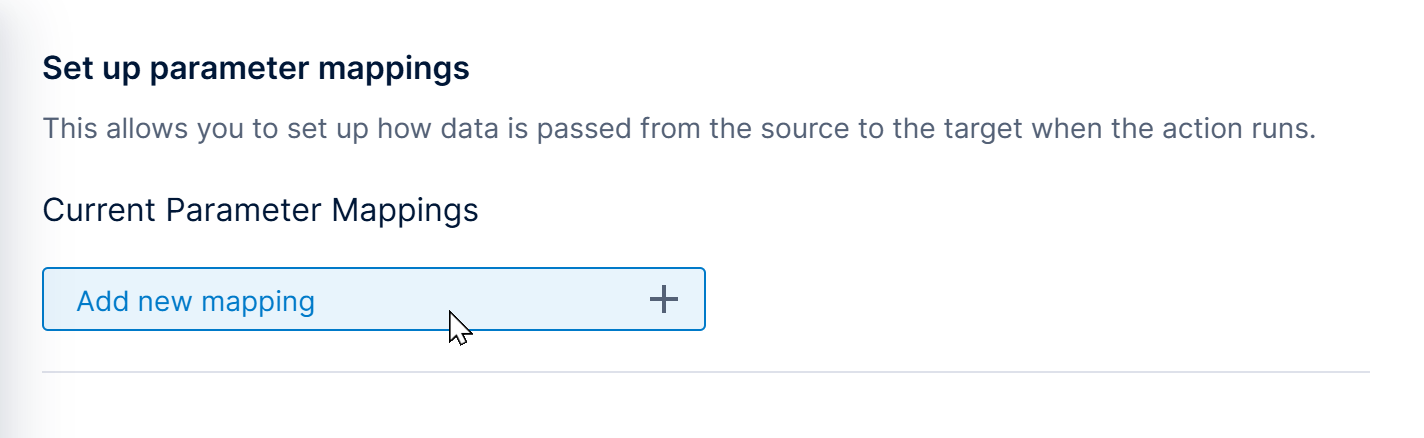Select the 'Add new mapping' button text
Screen dimensions: 1424x438
tap(196, 301)
